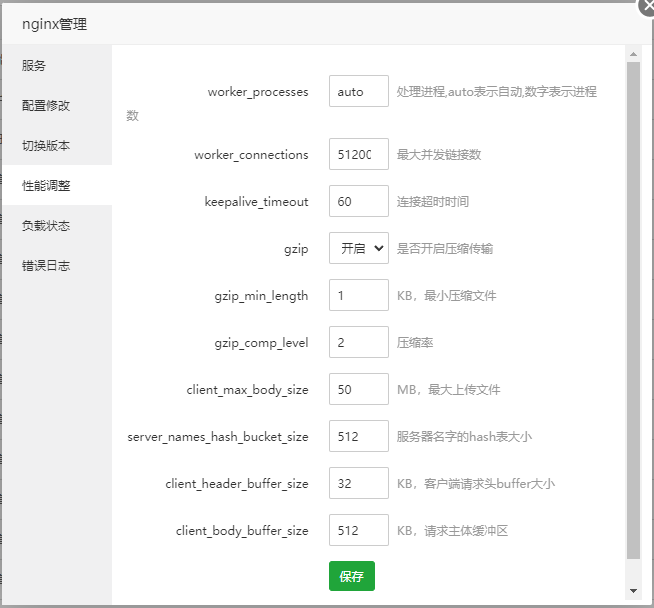Open the 服务 tab

[x=34, y=65]
